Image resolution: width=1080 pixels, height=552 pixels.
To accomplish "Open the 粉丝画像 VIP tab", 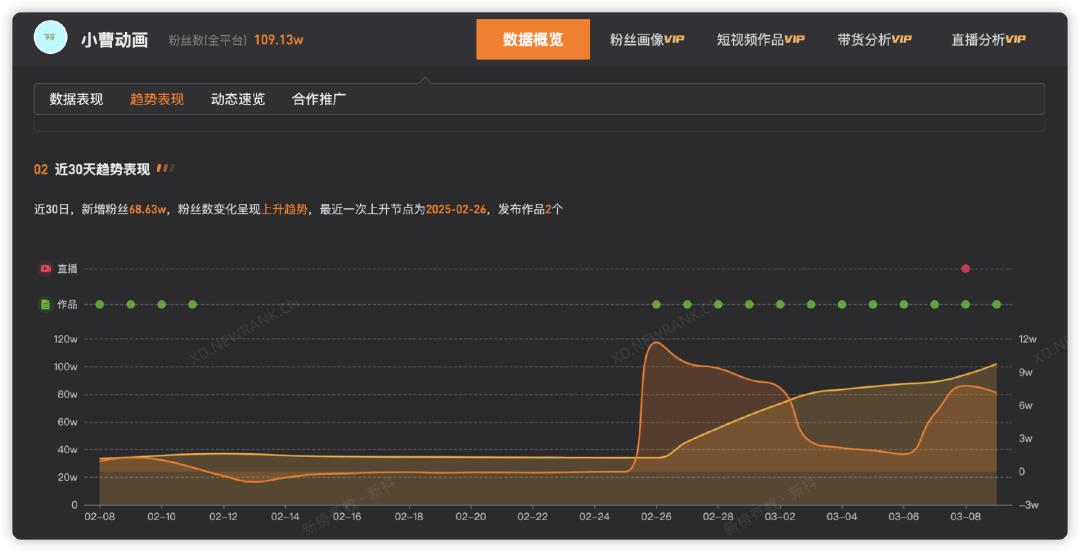I will [647, 39].
